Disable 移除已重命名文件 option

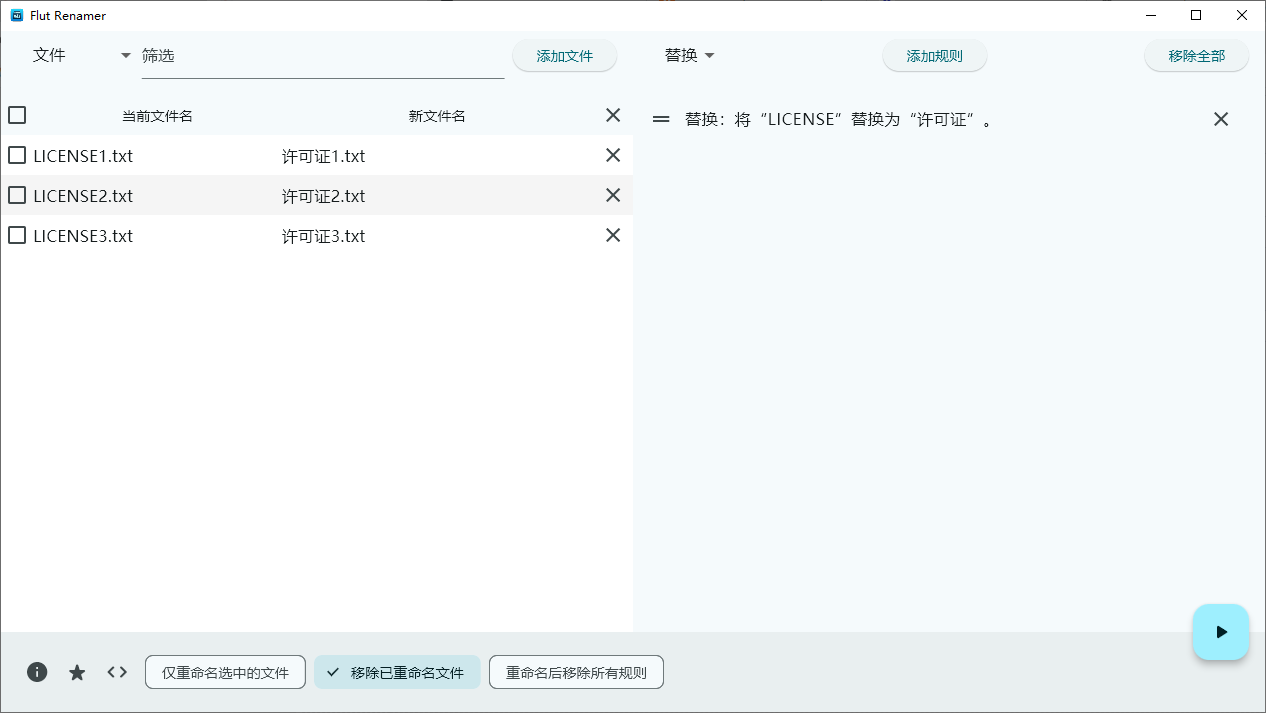(397, 672)
